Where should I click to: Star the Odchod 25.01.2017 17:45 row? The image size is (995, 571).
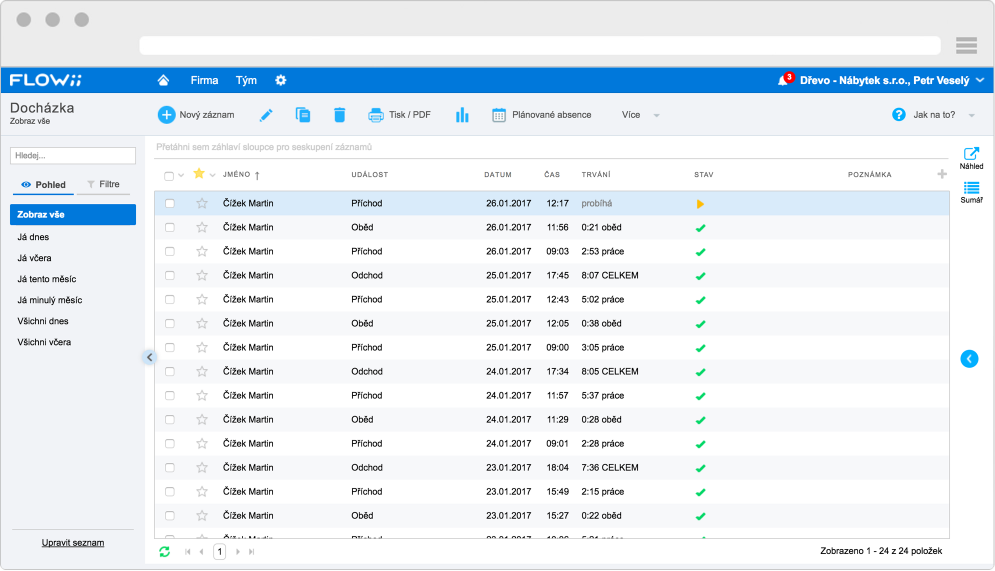202,276
